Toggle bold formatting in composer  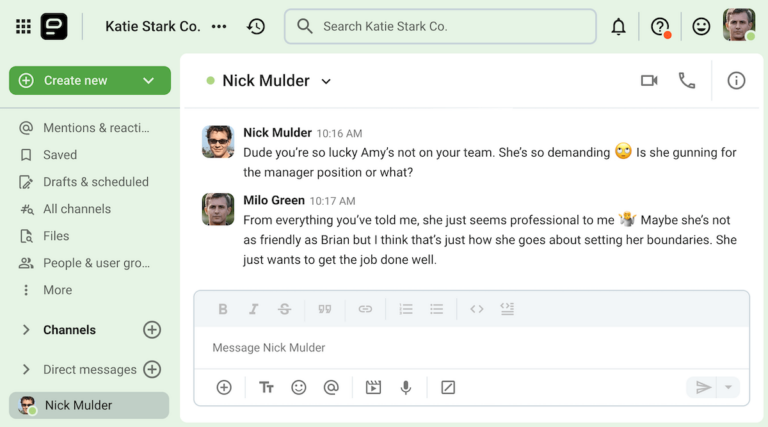point(223,309)
